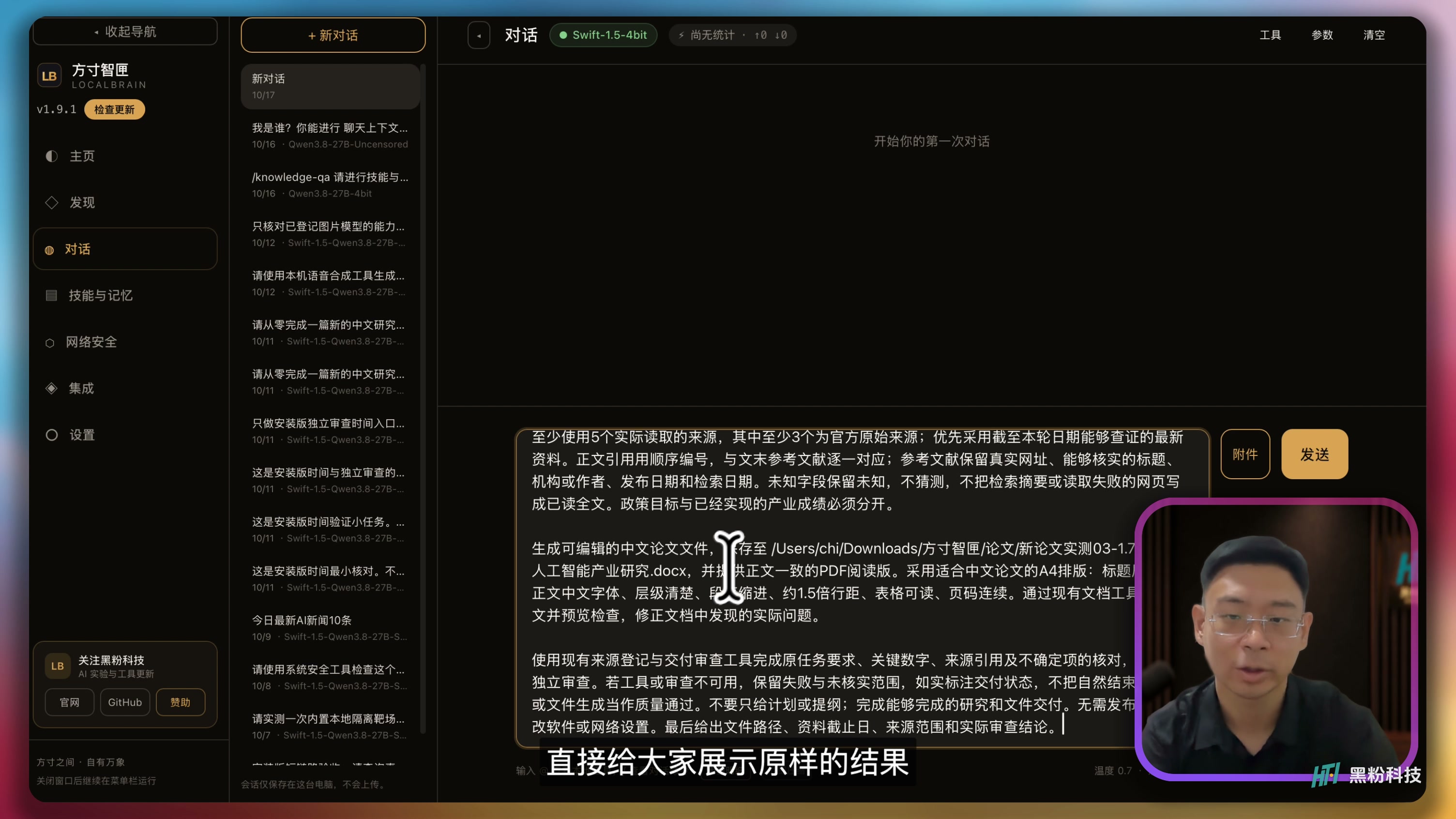Open conversation 请使用本机语音合成工具生成
The height and width of the screenshot is (819, 1456).
point(330,283)
